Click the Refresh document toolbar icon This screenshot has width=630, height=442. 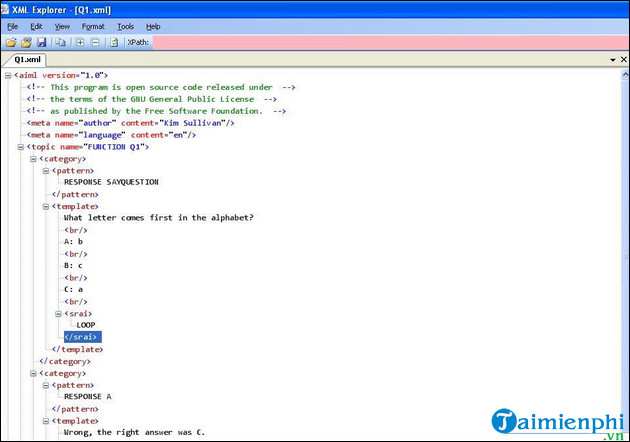coord(114,42)
